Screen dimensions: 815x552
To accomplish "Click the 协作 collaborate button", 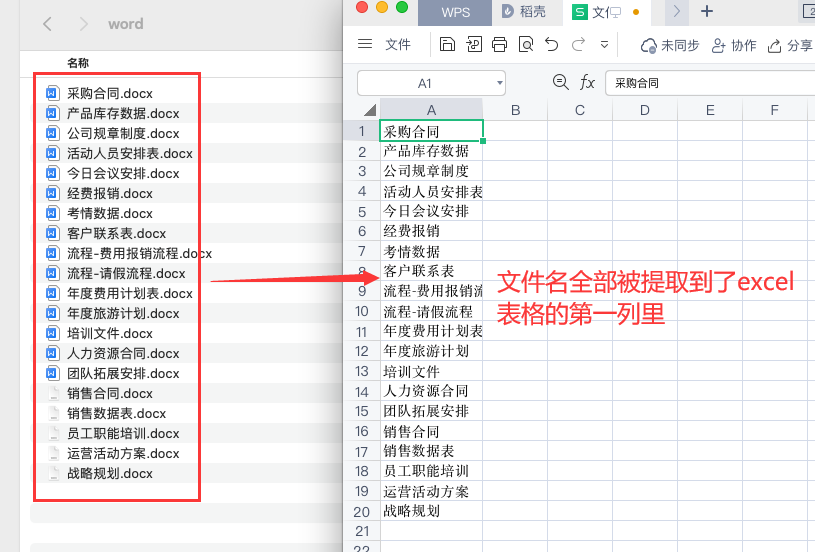I will tap(733, 45).
